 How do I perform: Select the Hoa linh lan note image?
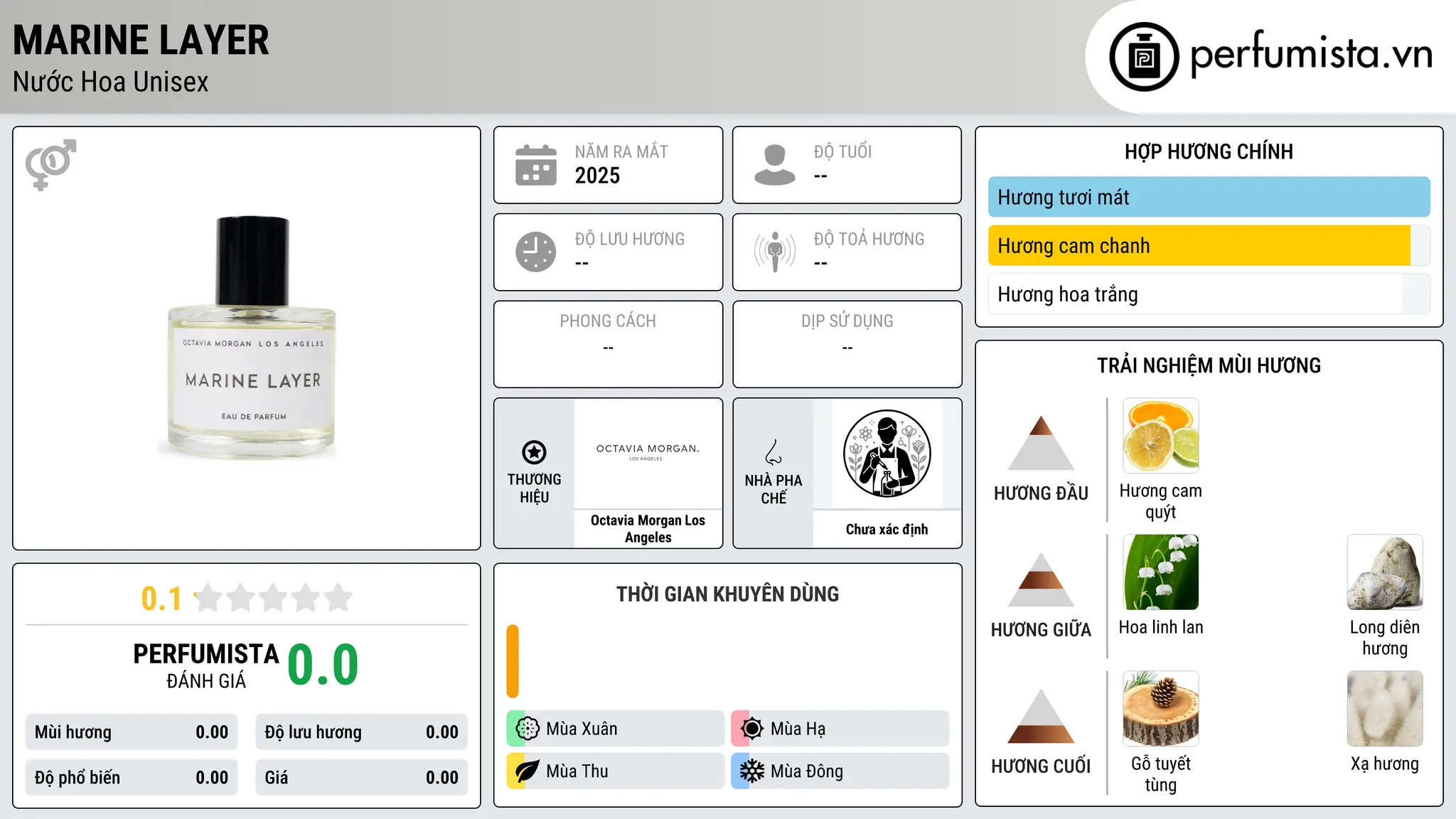[x=1161, y=572]
